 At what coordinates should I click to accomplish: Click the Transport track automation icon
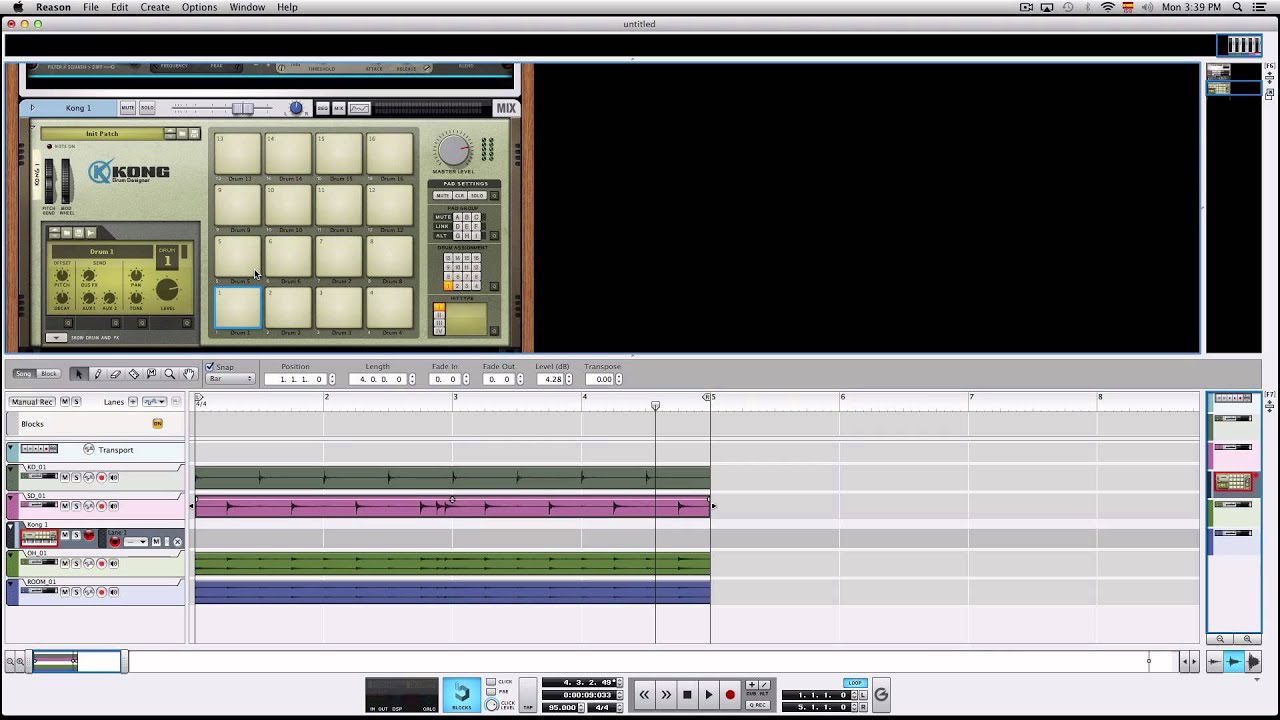click(89, 449)
